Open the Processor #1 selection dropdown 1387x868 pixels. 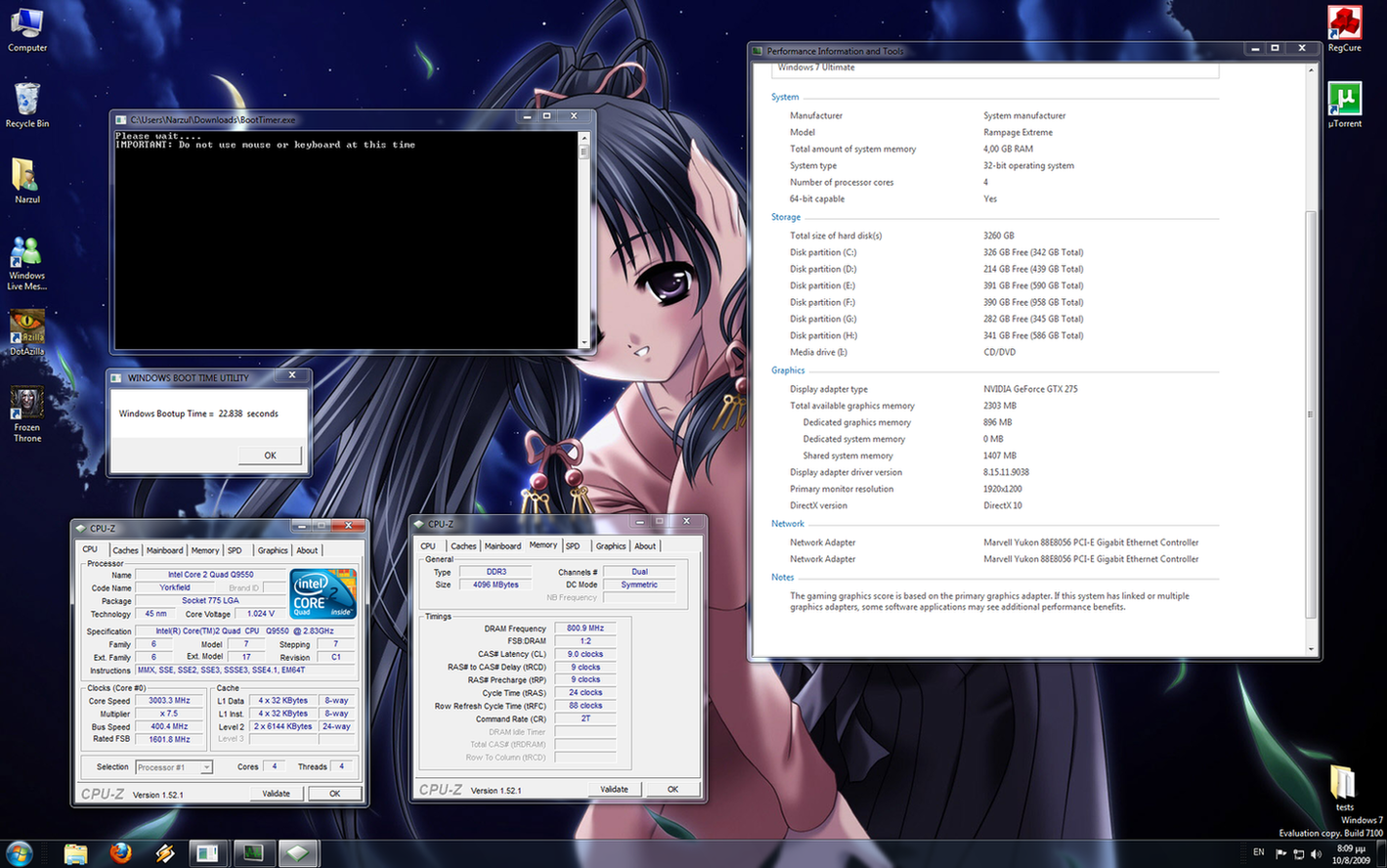173,767
